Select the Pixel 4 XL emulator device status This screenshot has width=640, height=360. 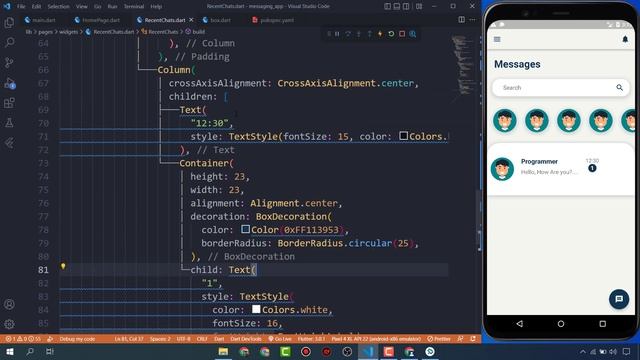coord(376,339)
